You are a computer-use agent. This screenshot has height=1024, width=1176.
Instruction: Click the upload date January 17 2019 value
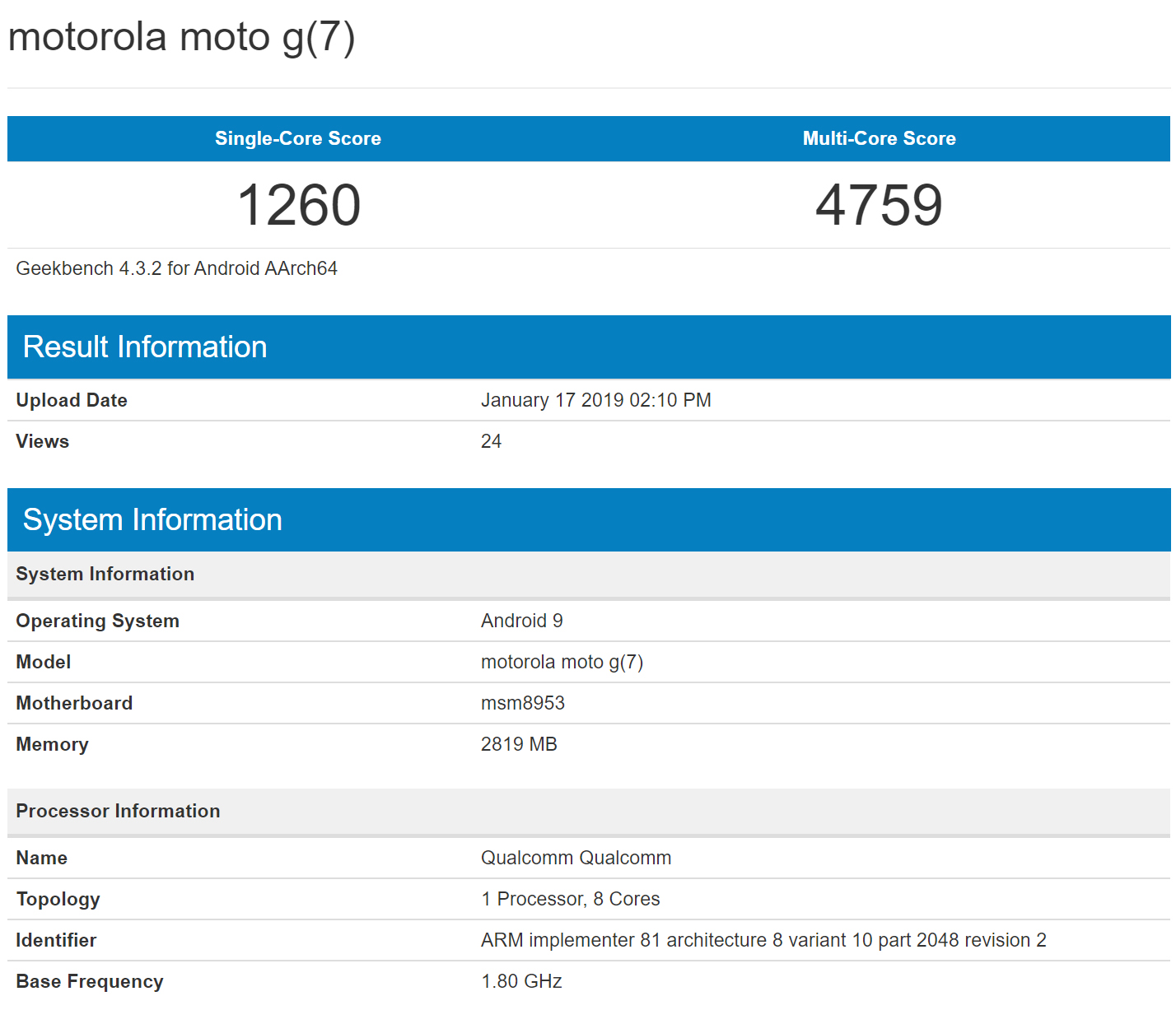[x=595, y=400]
